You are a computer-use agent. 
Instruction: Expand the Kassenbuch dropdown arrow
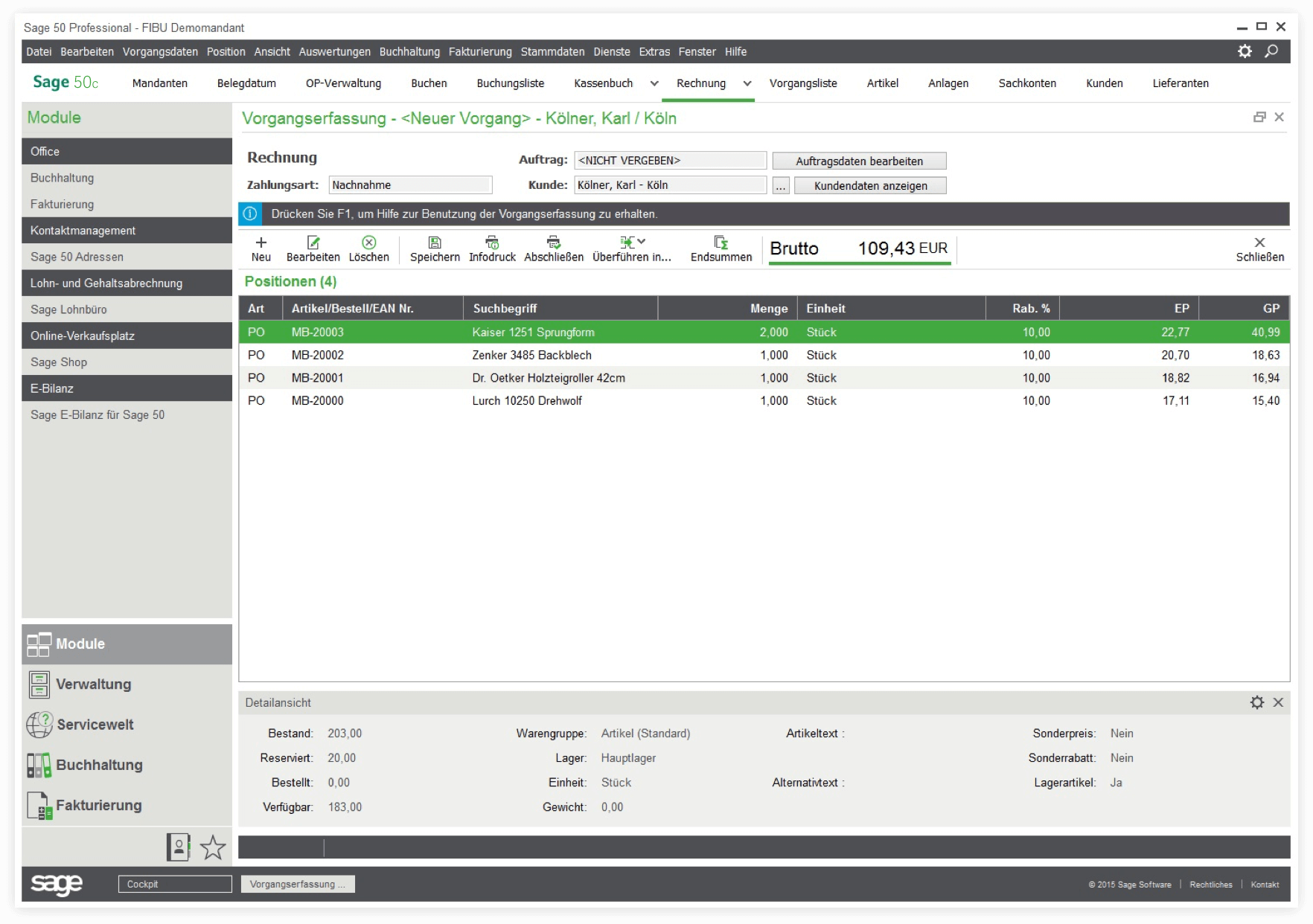(654, 83)
